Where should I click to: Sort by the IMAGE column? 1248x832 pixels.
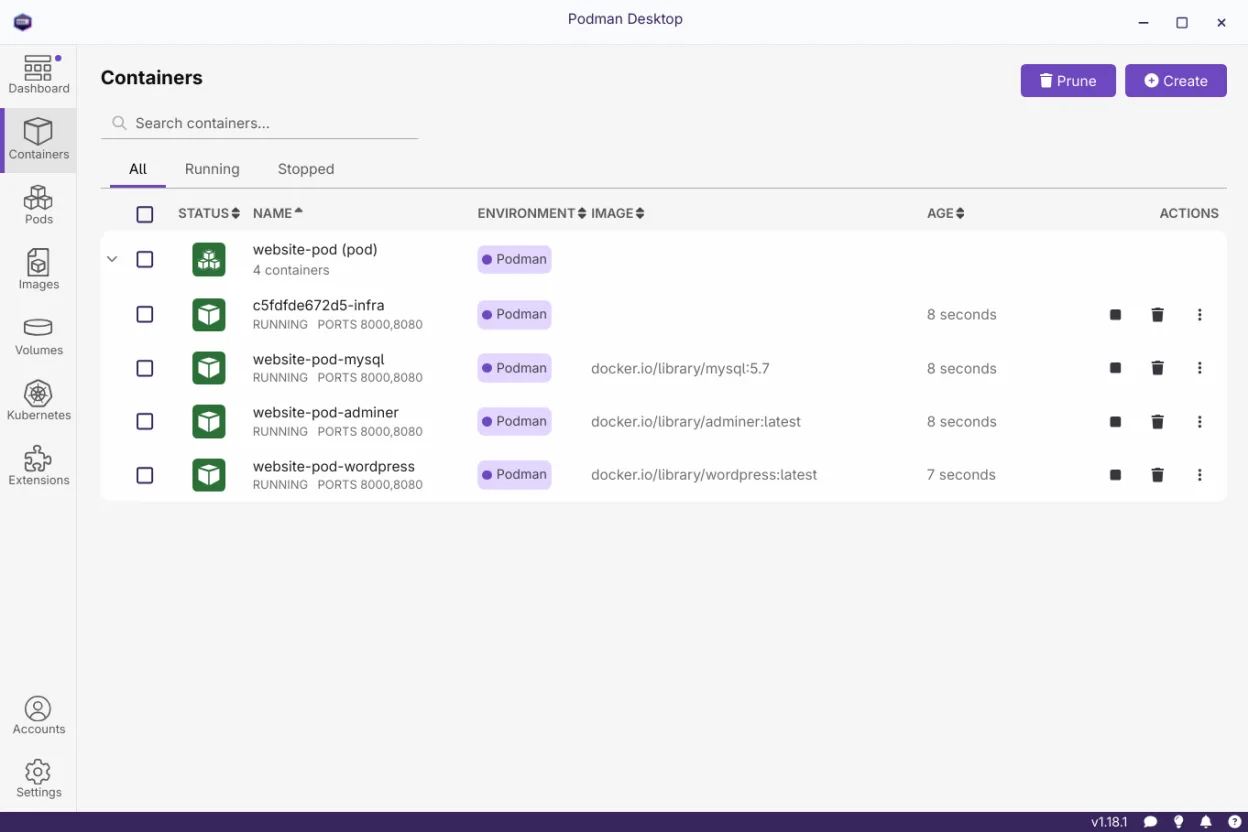(618, 213)
